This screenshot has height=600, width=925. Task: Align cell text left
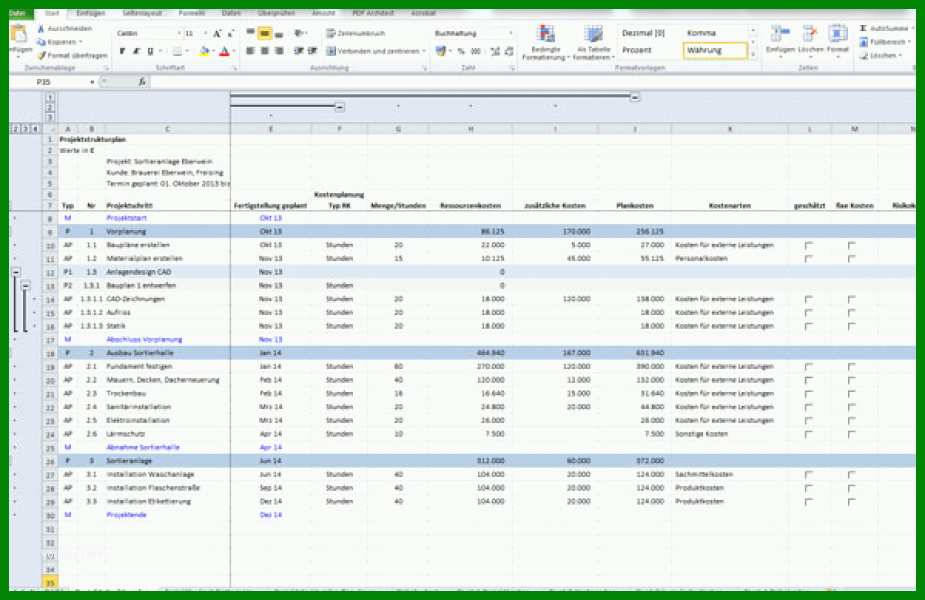251,51
